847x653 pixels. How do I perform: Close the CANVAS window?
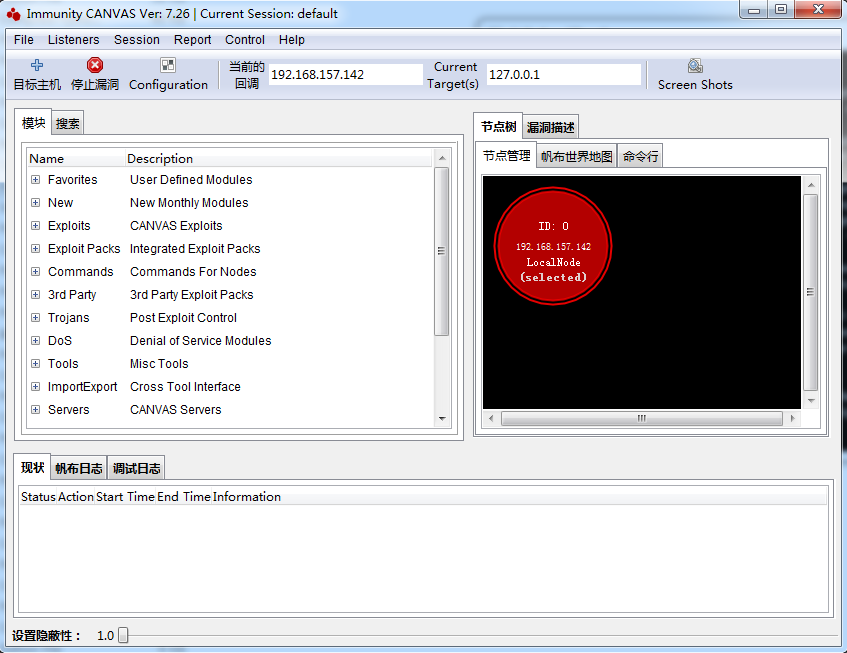pyautogui.click(x=818, y=10)
